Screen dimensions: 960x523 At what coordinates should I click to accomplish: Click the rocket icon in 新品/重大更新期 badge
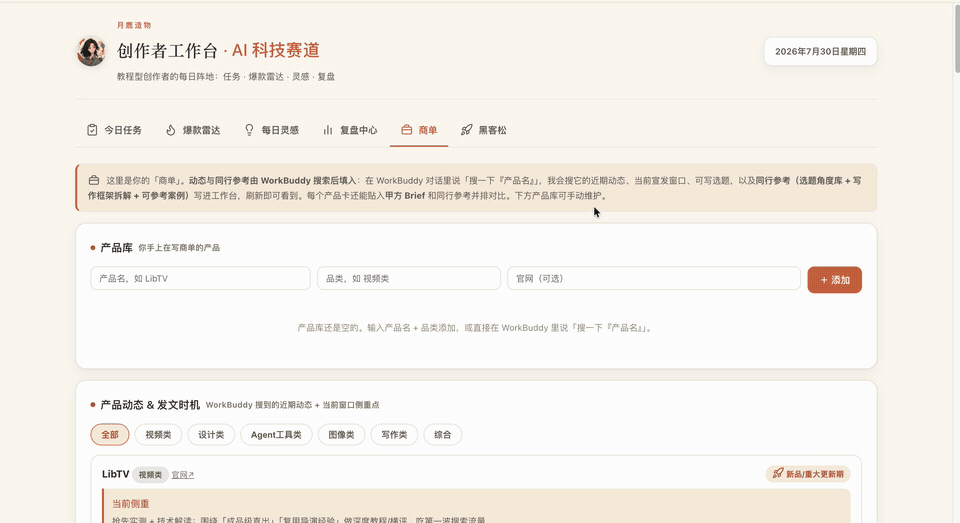[778, 473]
